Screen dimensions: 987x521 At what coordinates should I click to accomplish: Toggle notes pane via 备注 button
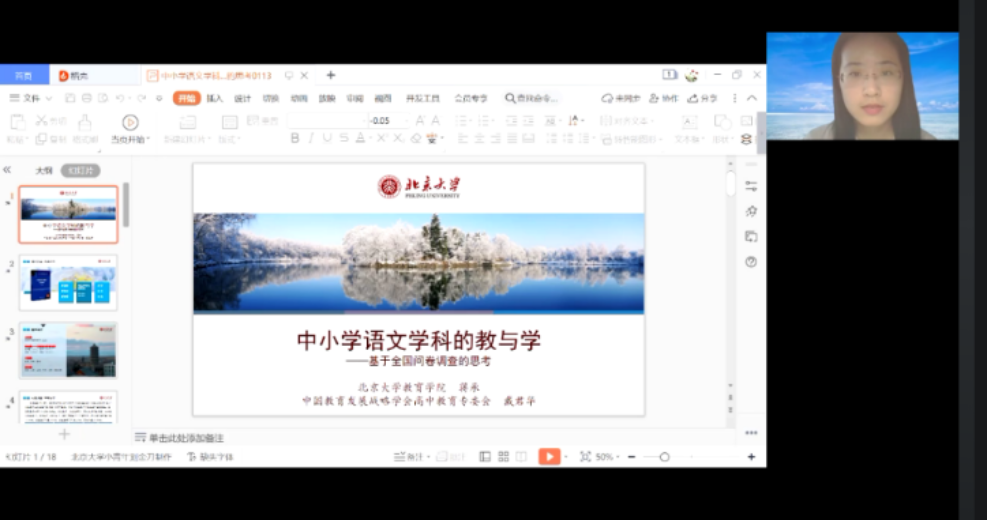pyautogui.click(x=408, y=456)
